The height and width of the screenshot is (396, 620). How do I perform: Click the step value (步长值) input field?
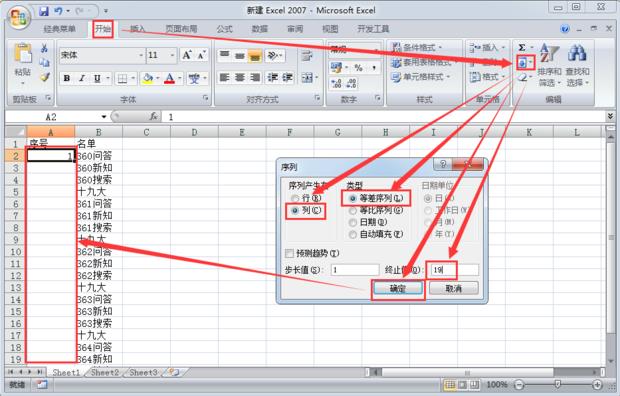tap(355, 270)
